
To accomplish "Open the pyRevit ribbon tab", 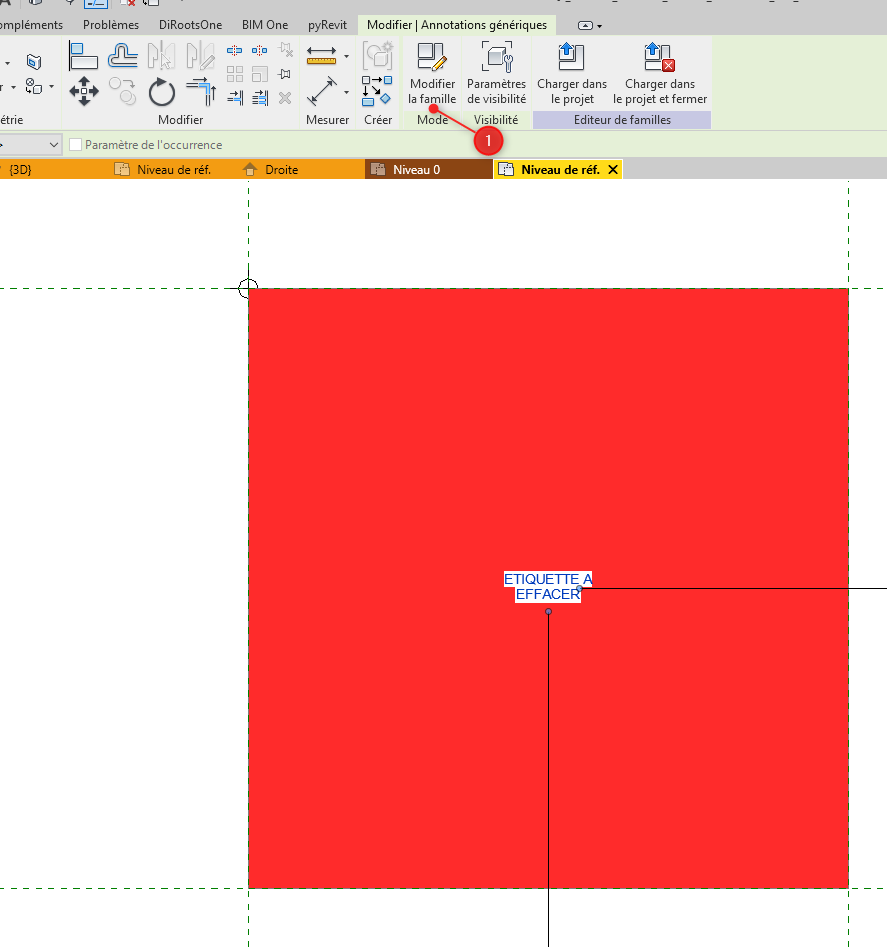I will tap(327, 25).
